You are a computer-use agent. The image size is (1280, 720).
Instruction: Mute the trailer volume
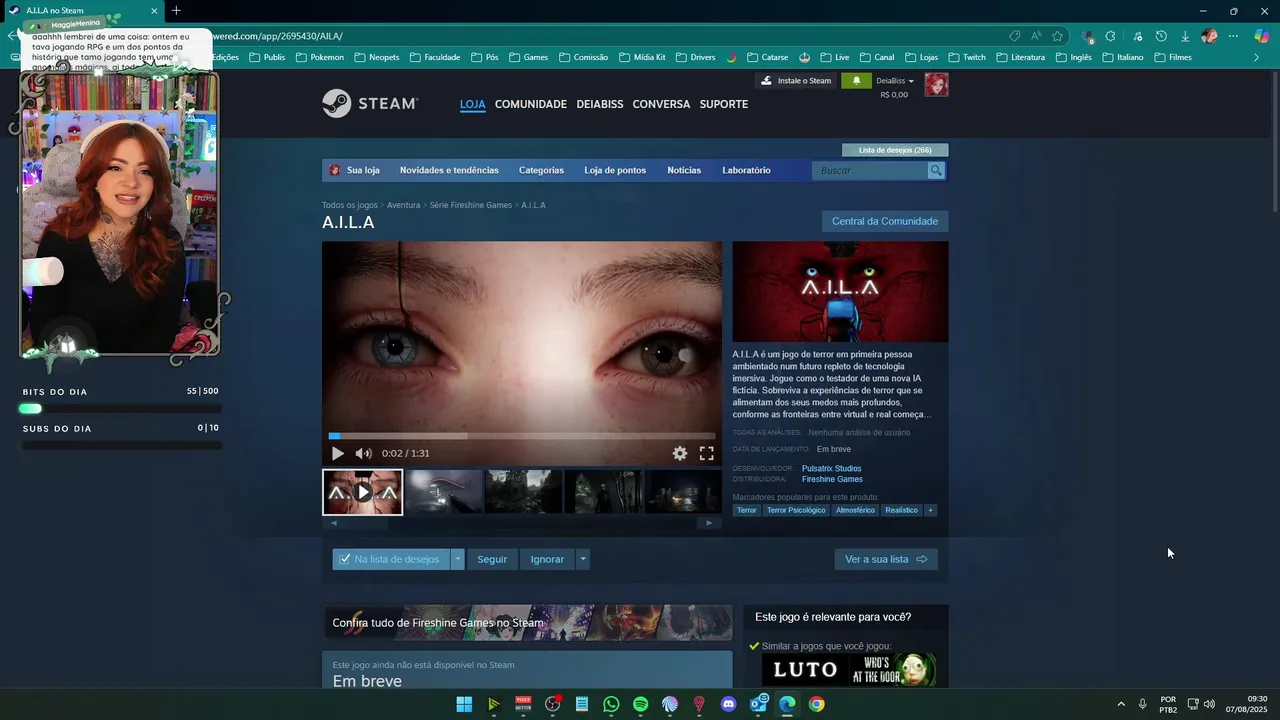point(363,453)
